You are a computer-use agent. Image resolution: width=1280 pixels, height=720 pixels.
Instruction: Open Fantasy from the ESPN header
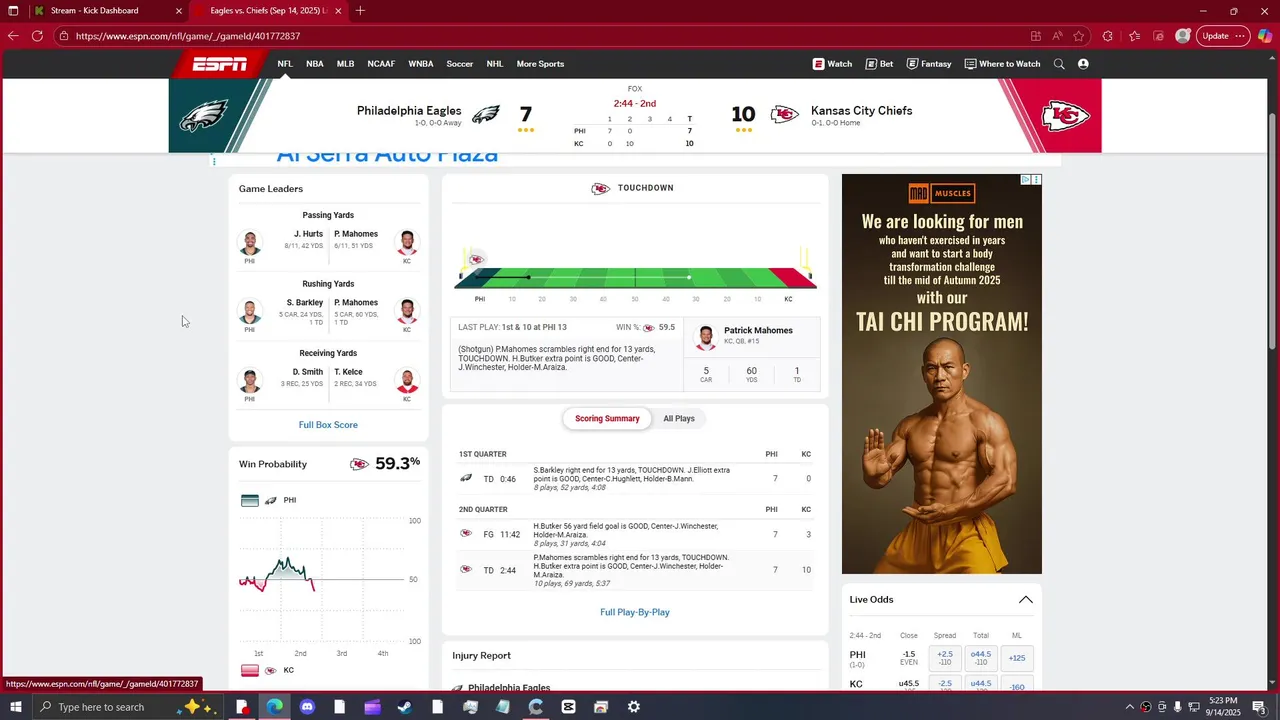(929, 64)
